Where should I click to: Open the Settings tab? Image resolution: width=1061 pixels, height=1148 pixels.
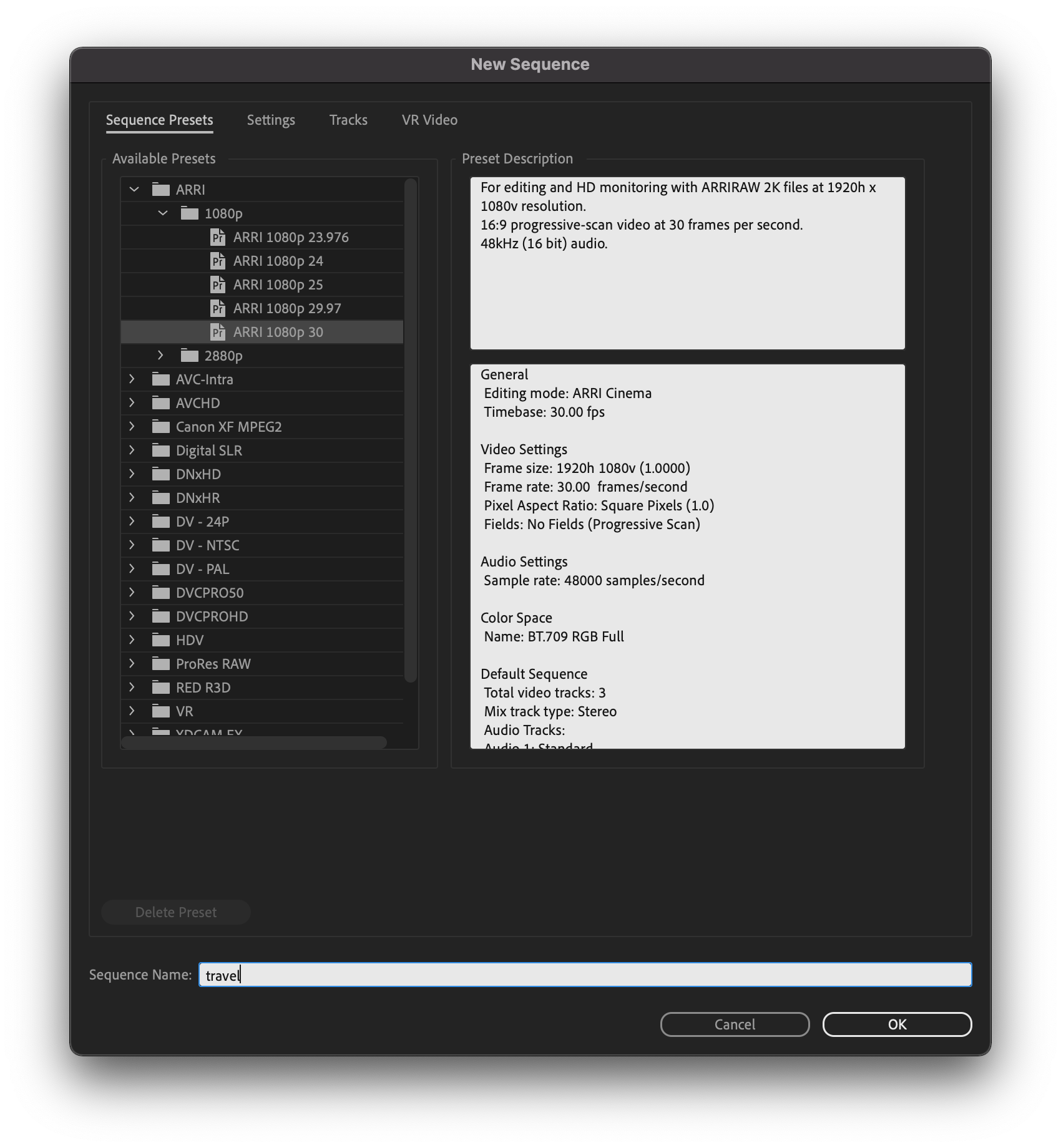point(271,120)
